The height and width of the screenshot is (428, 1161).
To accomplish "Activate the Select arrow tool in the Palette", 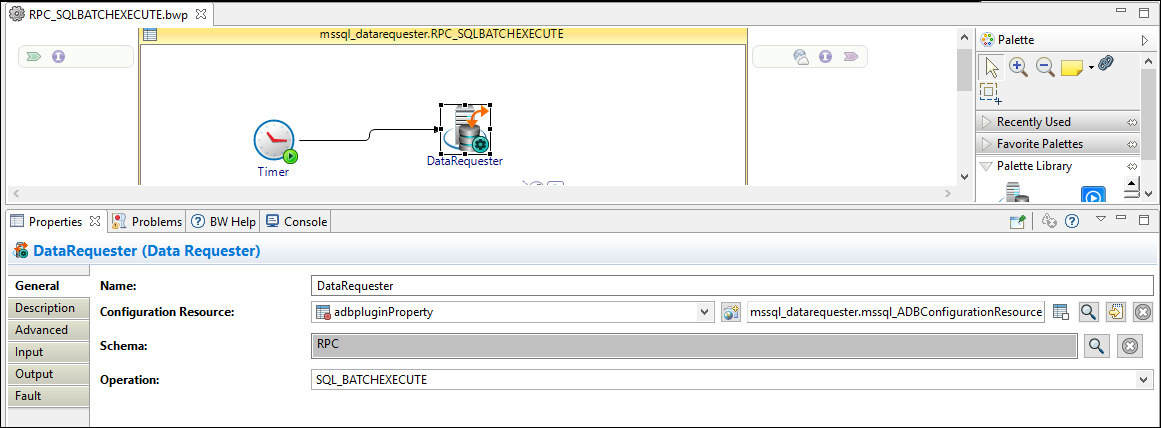I will (x=991, y=67).
